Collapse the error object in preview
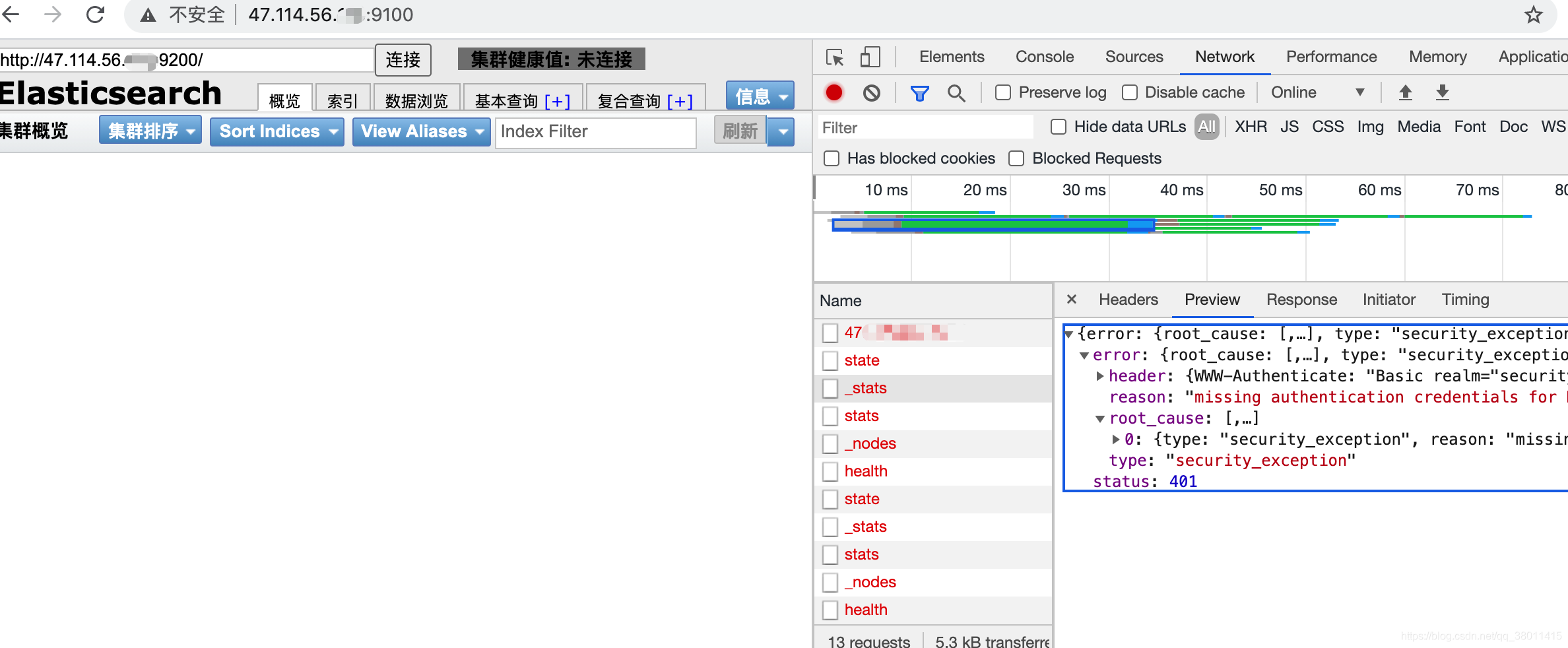The image size is (1568, 648). point(1084,355)
